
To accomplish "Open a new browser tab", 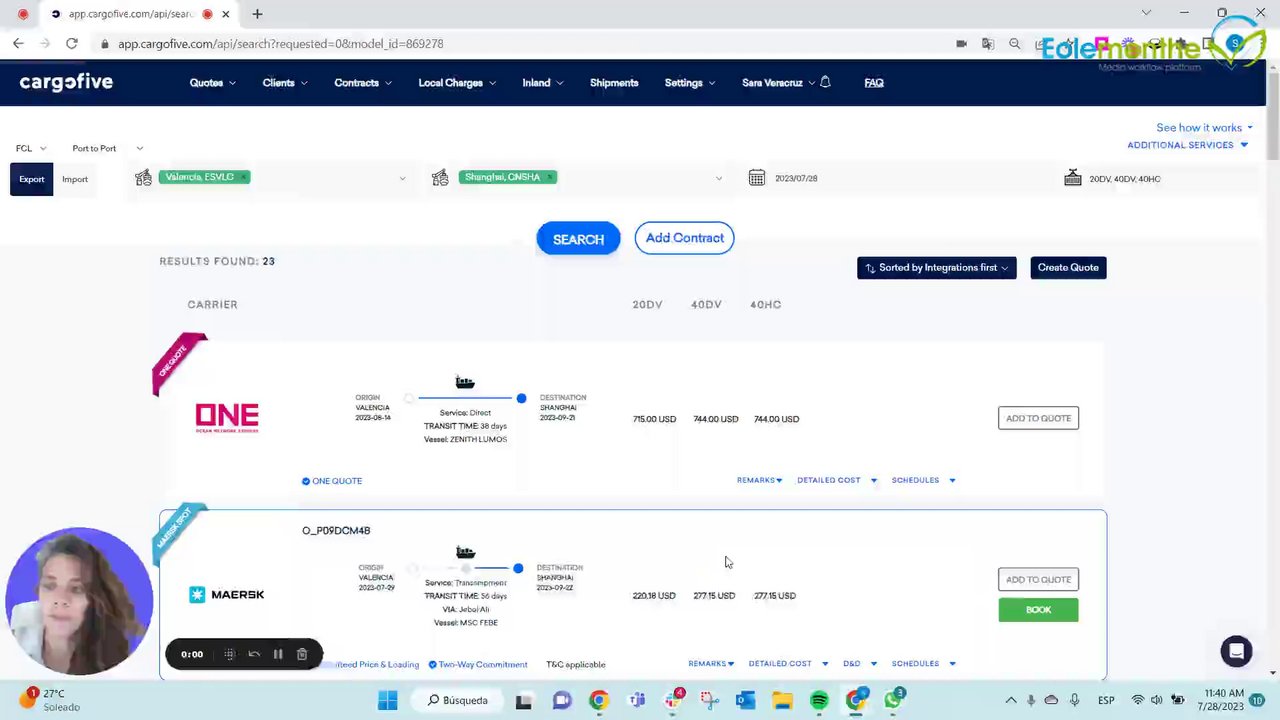I will click(257, 14).
